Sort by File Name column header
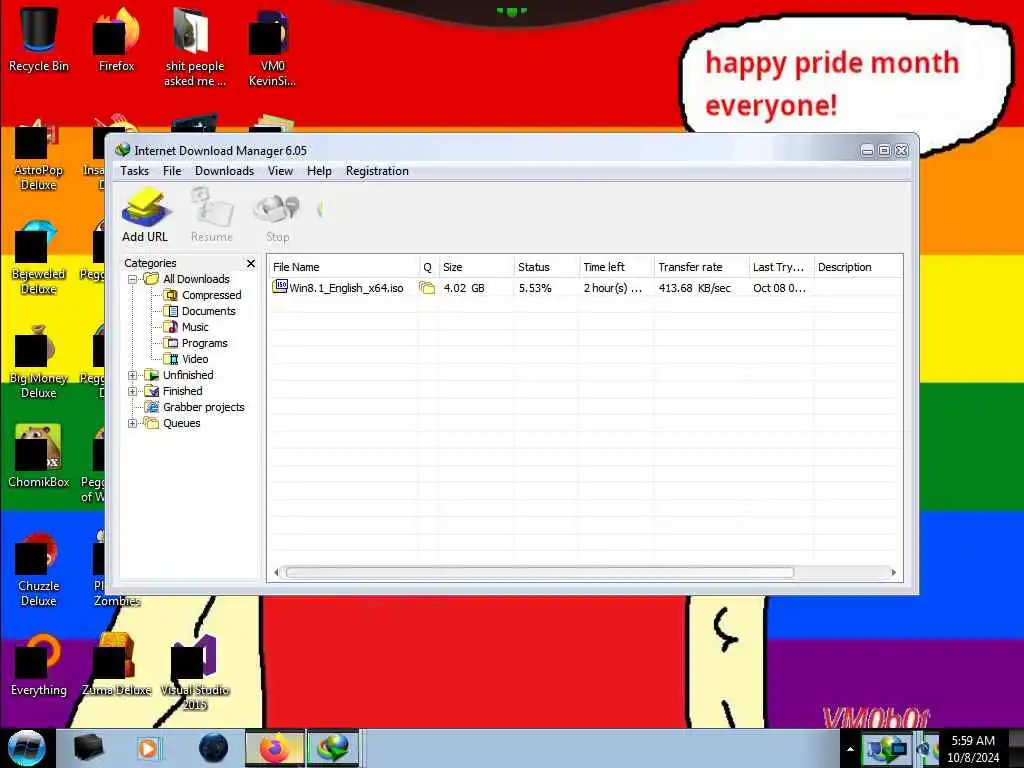 click(344, 267)
